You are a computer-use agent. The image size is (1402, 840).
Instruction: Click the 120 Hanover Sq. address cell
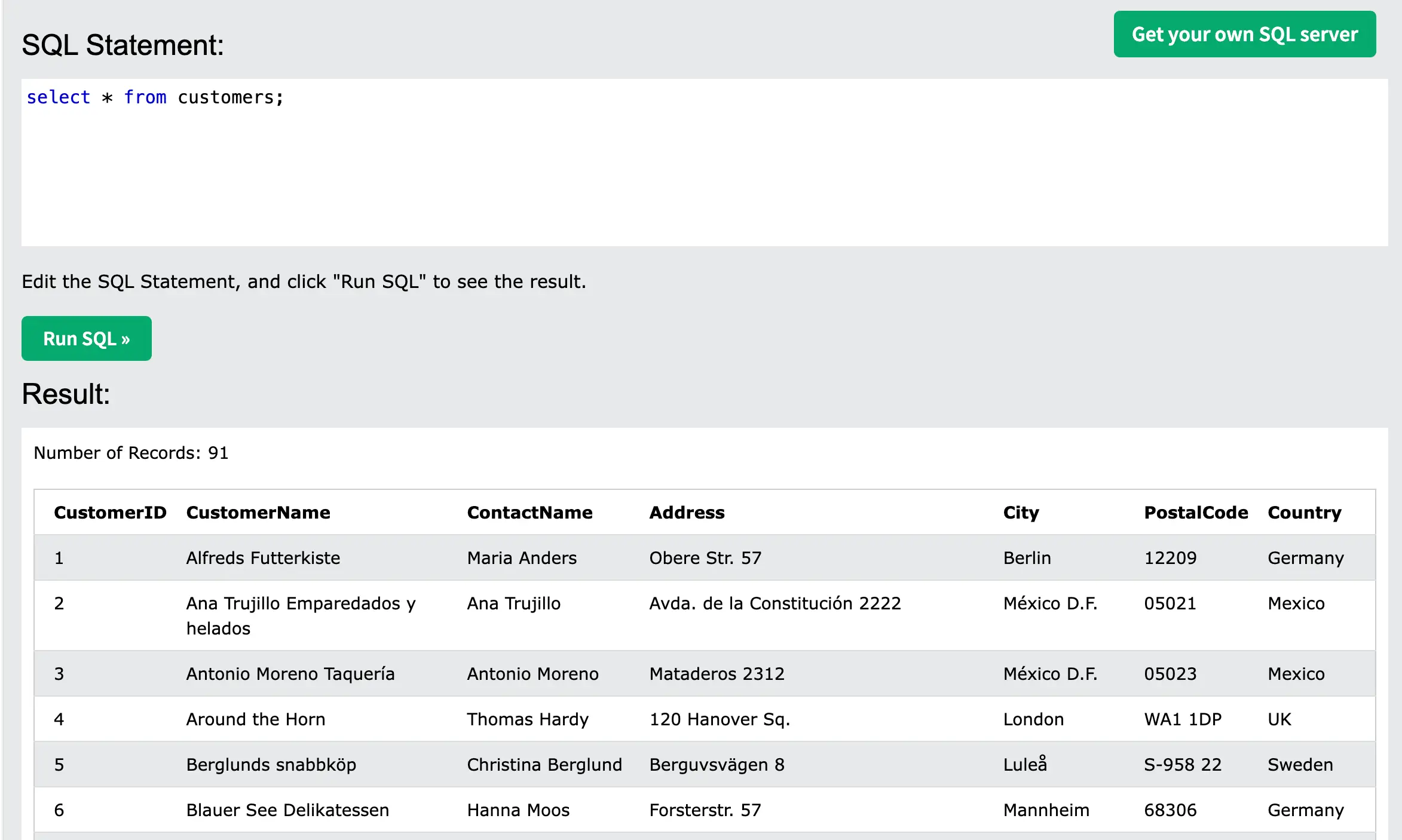click(720, 719)
